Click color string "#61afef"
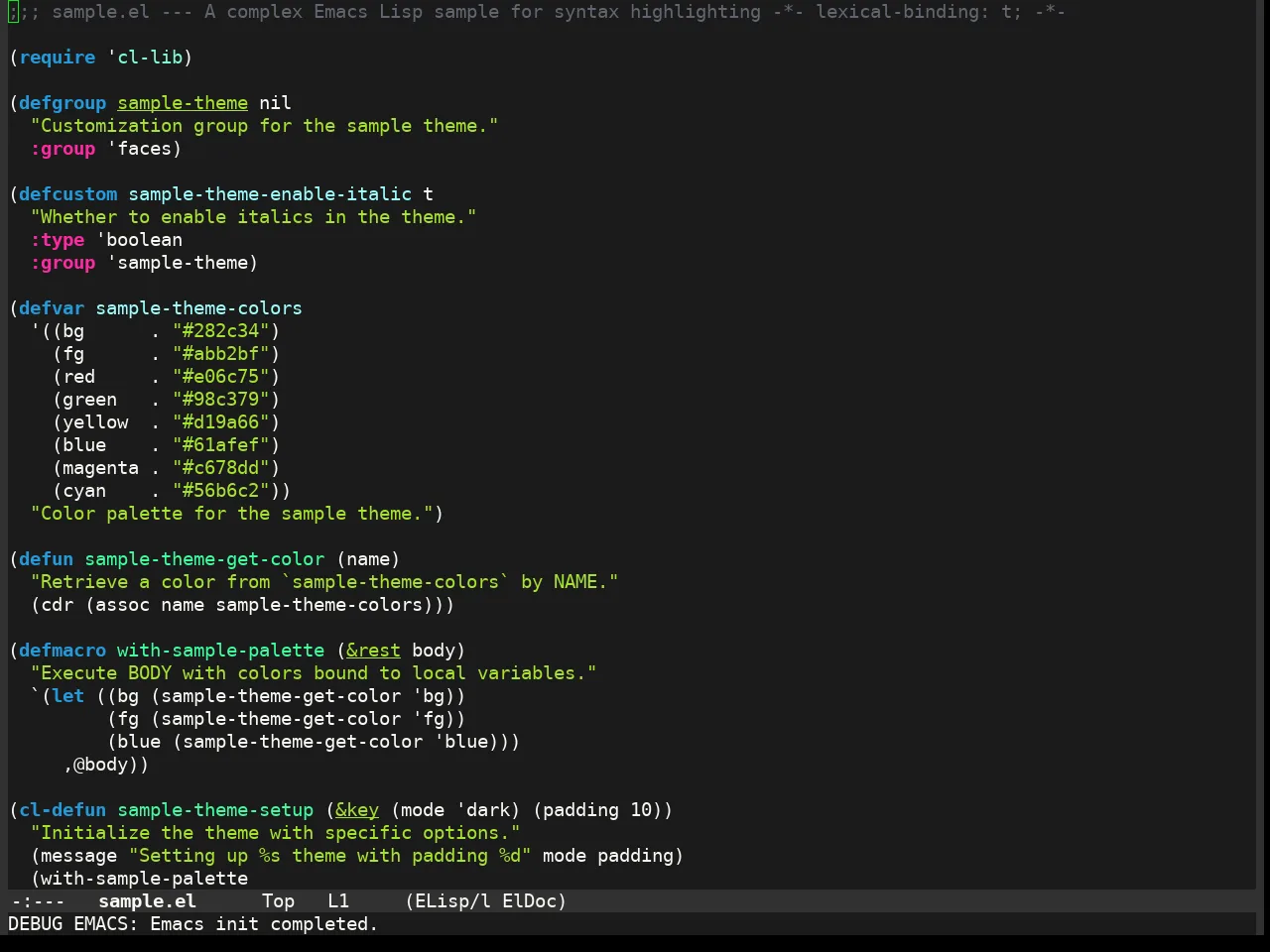The height and width of the screenshot is (952, 1270). (221, 445)
